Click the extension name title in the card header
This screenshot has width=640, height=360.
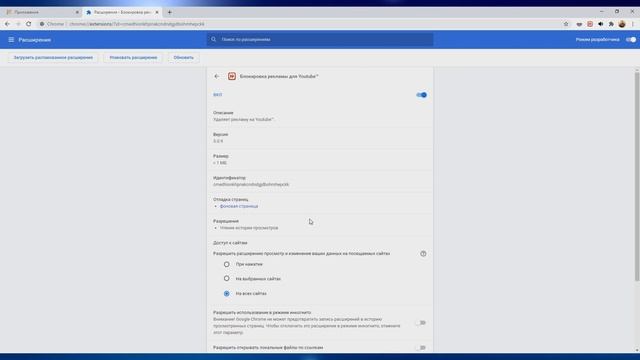click(x=279, y=76)
